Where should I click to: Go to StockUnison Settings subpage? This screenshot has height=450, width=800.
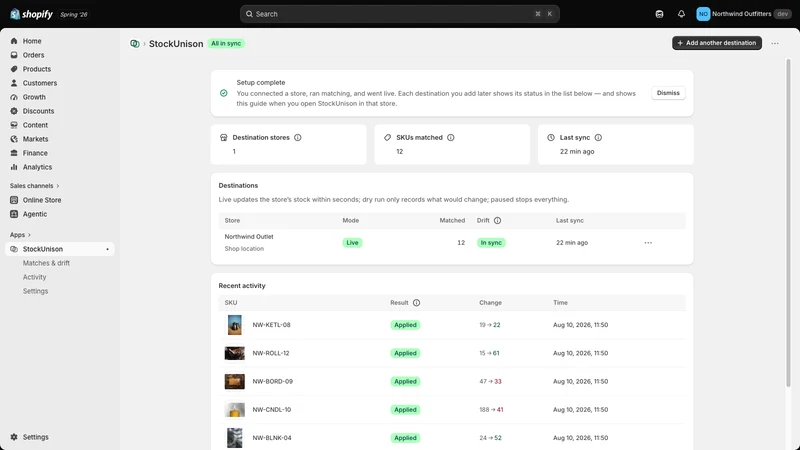tap(35, 291)
